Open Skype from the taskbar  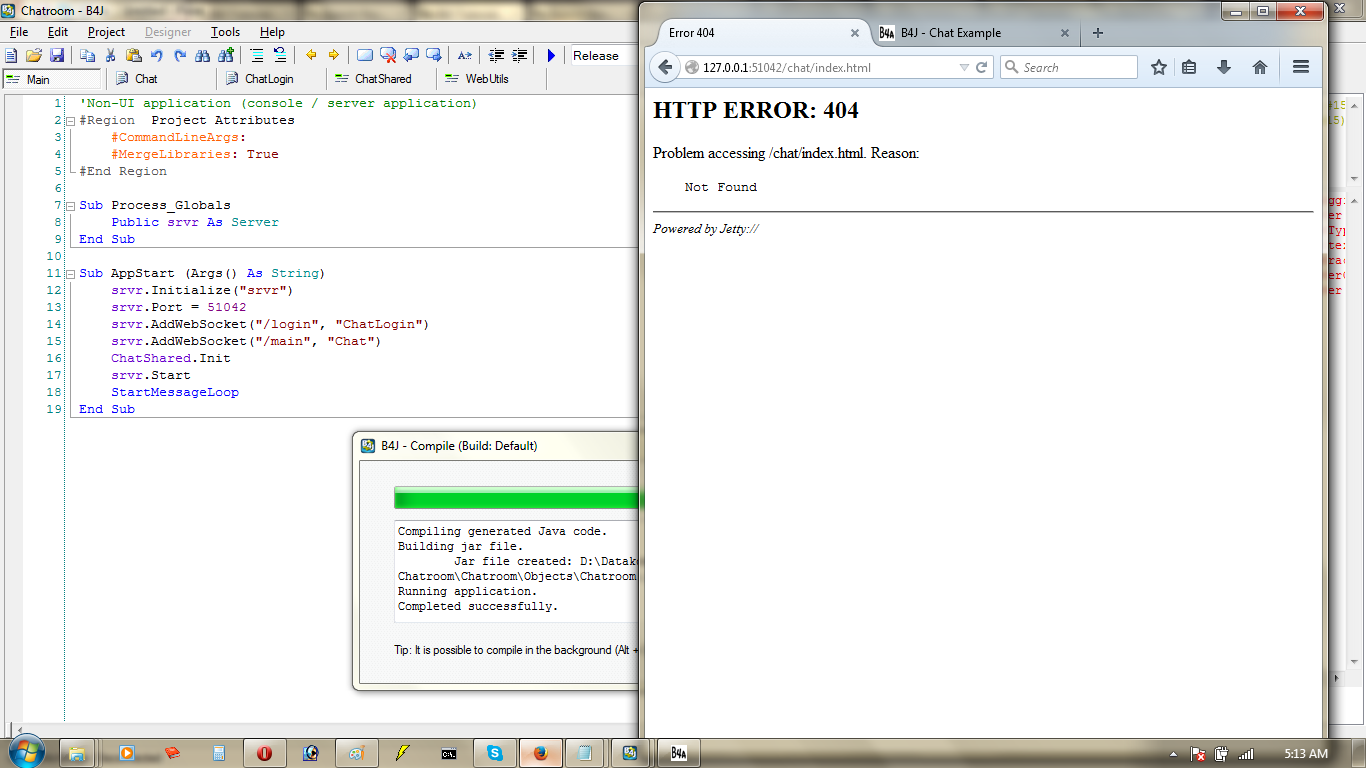click(494, 753)
